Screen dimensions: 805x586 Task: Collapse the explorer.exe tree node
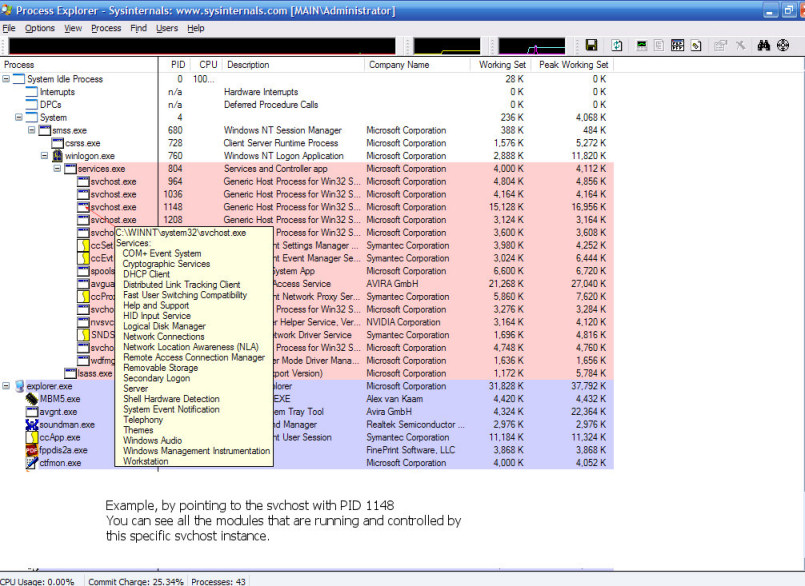tap(6, 386)
